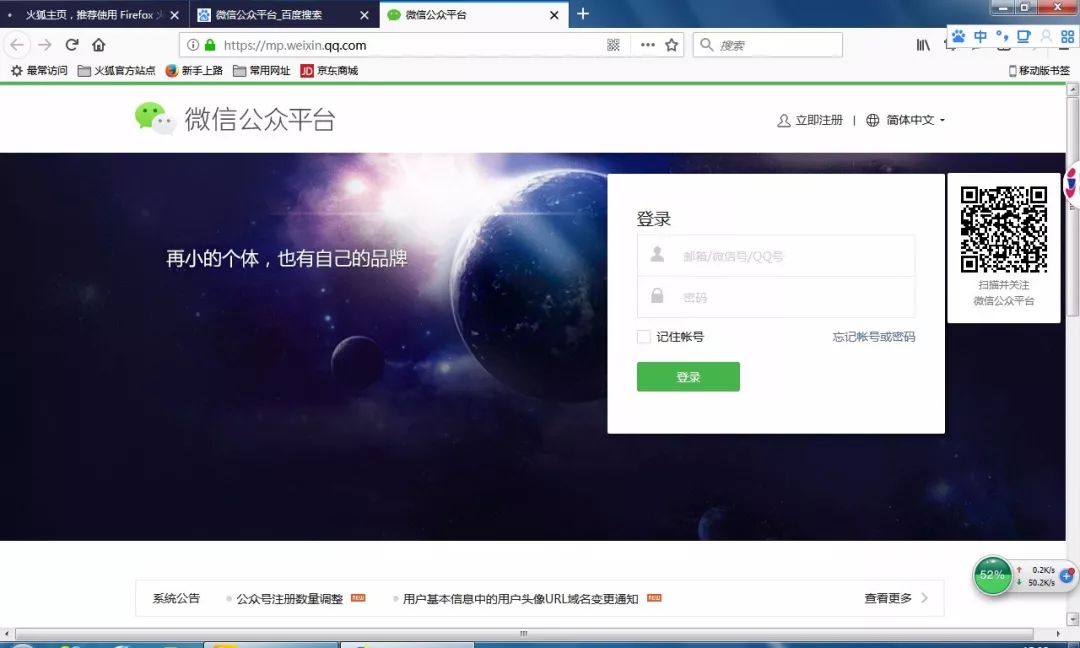1080x648 pixels.
Task: Click the QR code for WeChat platform
Action: pyautogui.click(x=1004, y=229)
